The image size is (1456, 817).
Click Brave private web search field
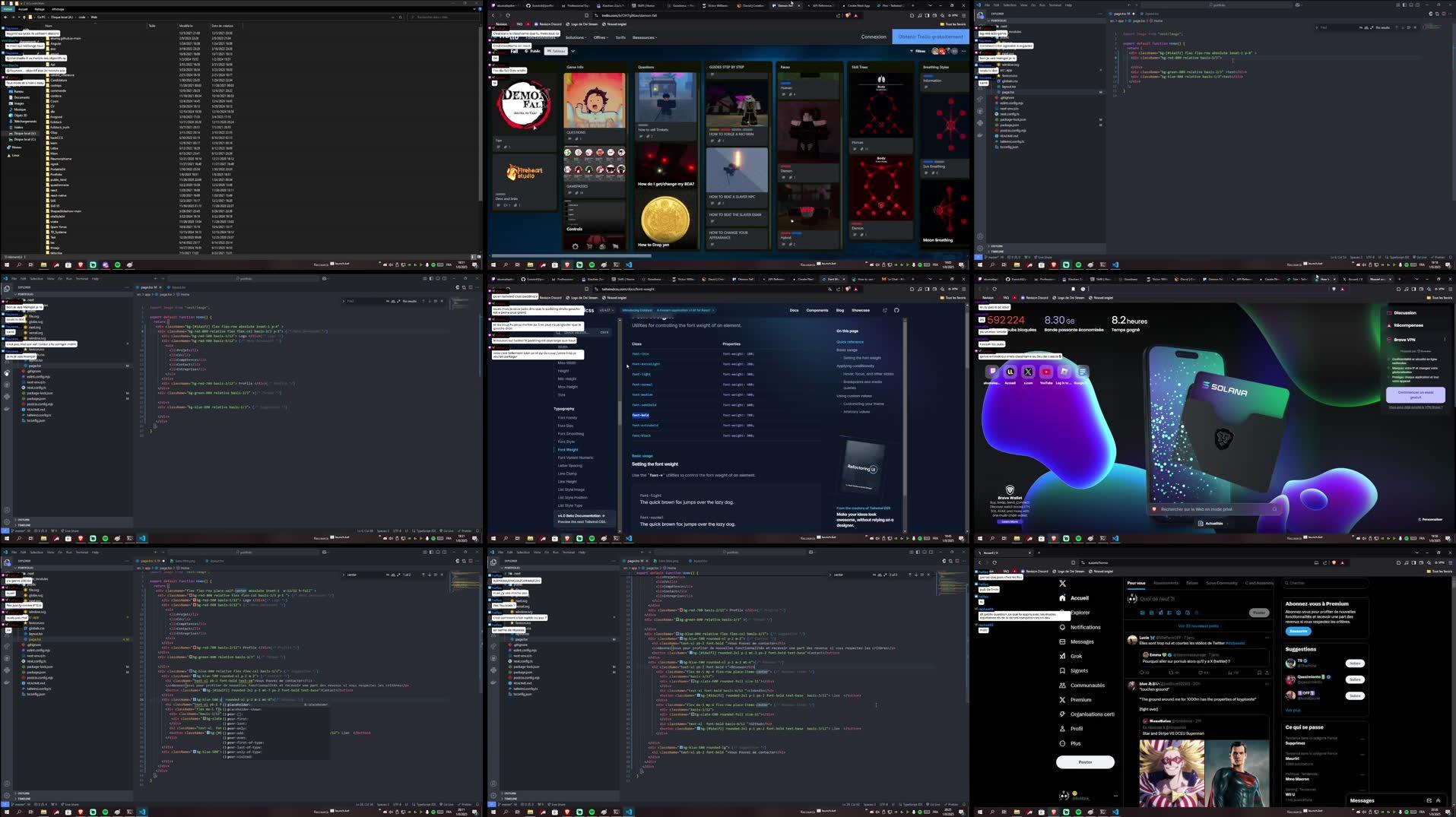(x=1215, y=509)
